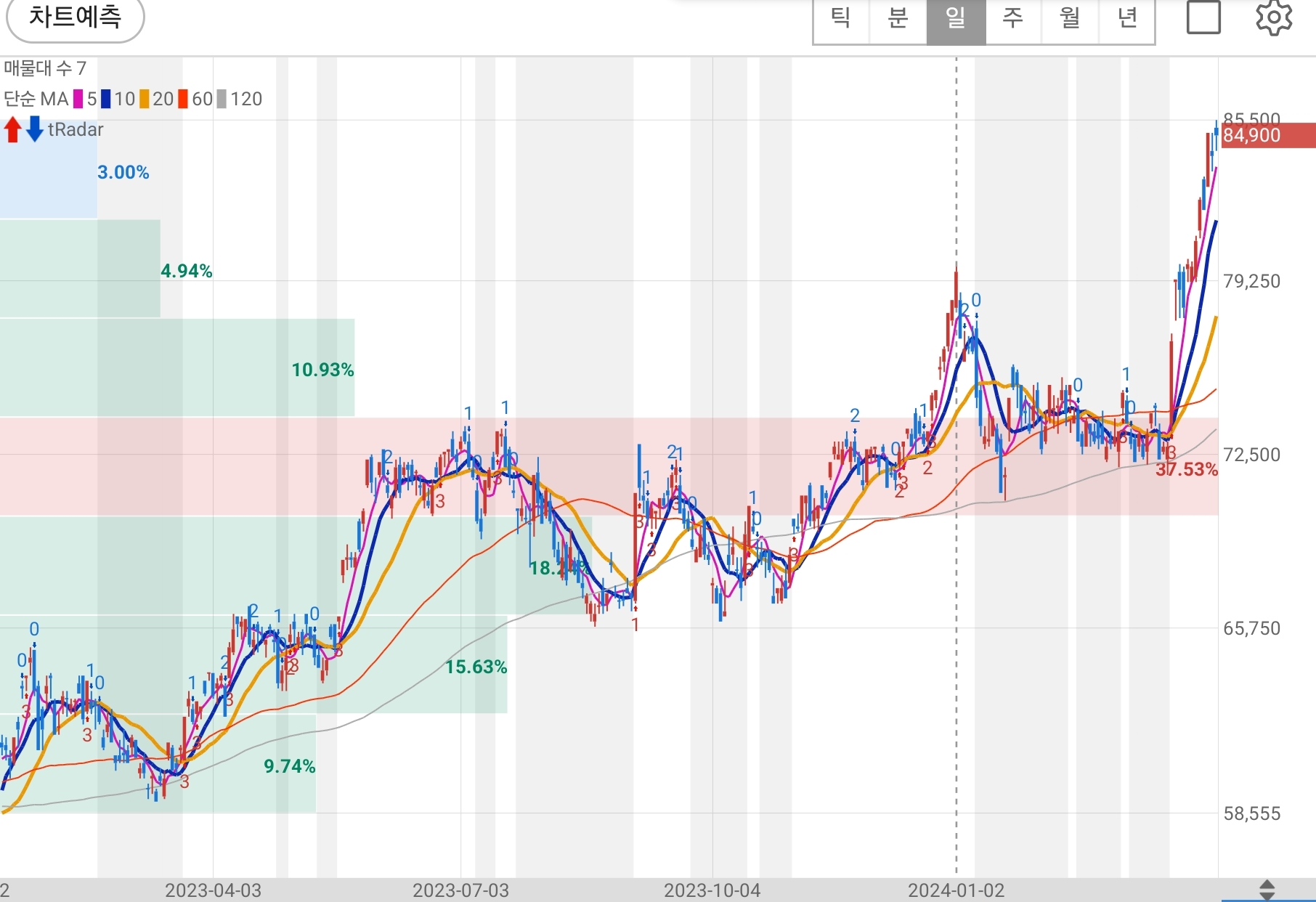Image resolution: width=1316 pixels, height=902 pixels.
Task: Open the 차트예측 chart prediction button
Action: (75, 17)
